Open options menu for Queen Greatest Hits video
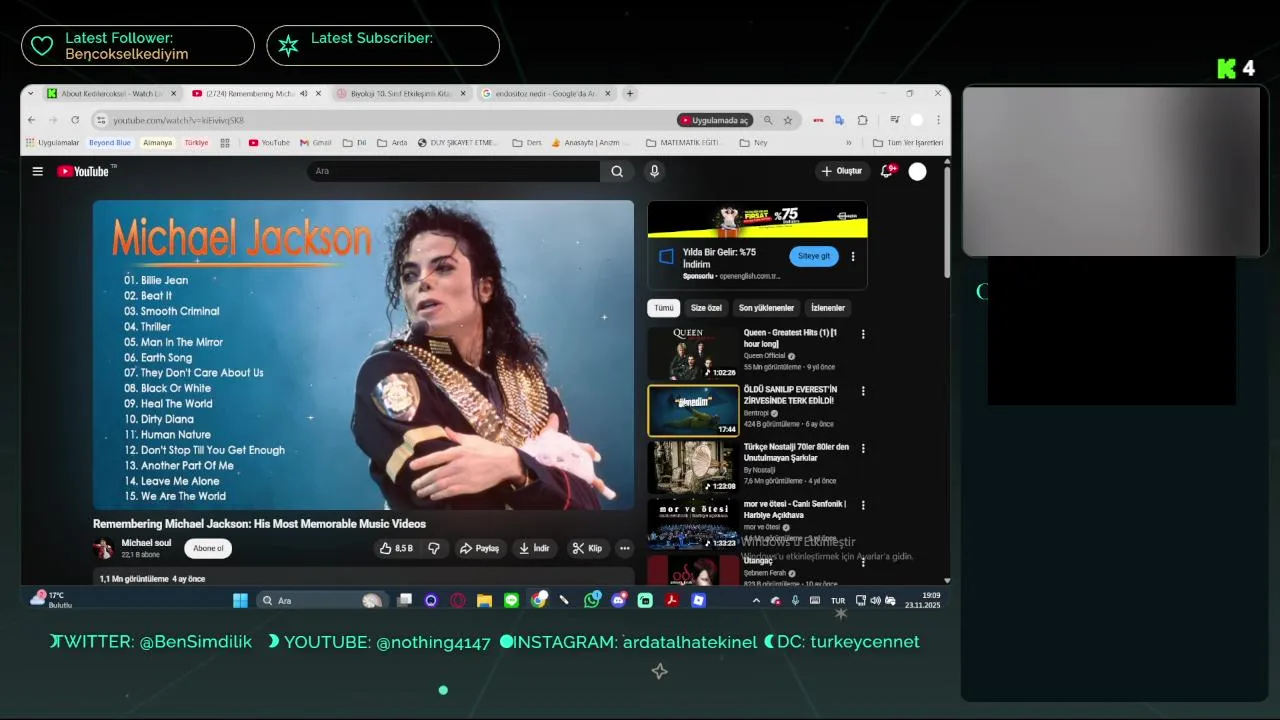The width and height of the screenshot is (1280, 720). pos(863,334)
